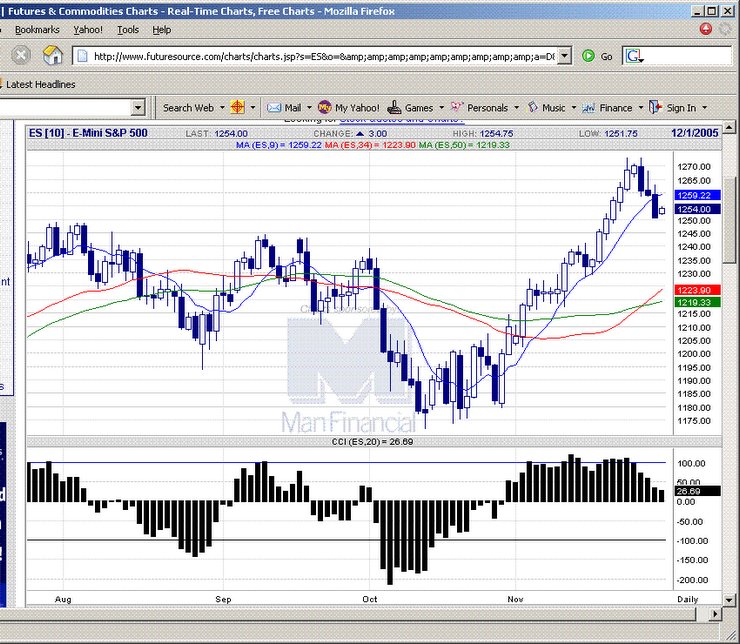Click the Stop loading button
The width and height of the screenshot is (740, 644).
click(21, 56)
